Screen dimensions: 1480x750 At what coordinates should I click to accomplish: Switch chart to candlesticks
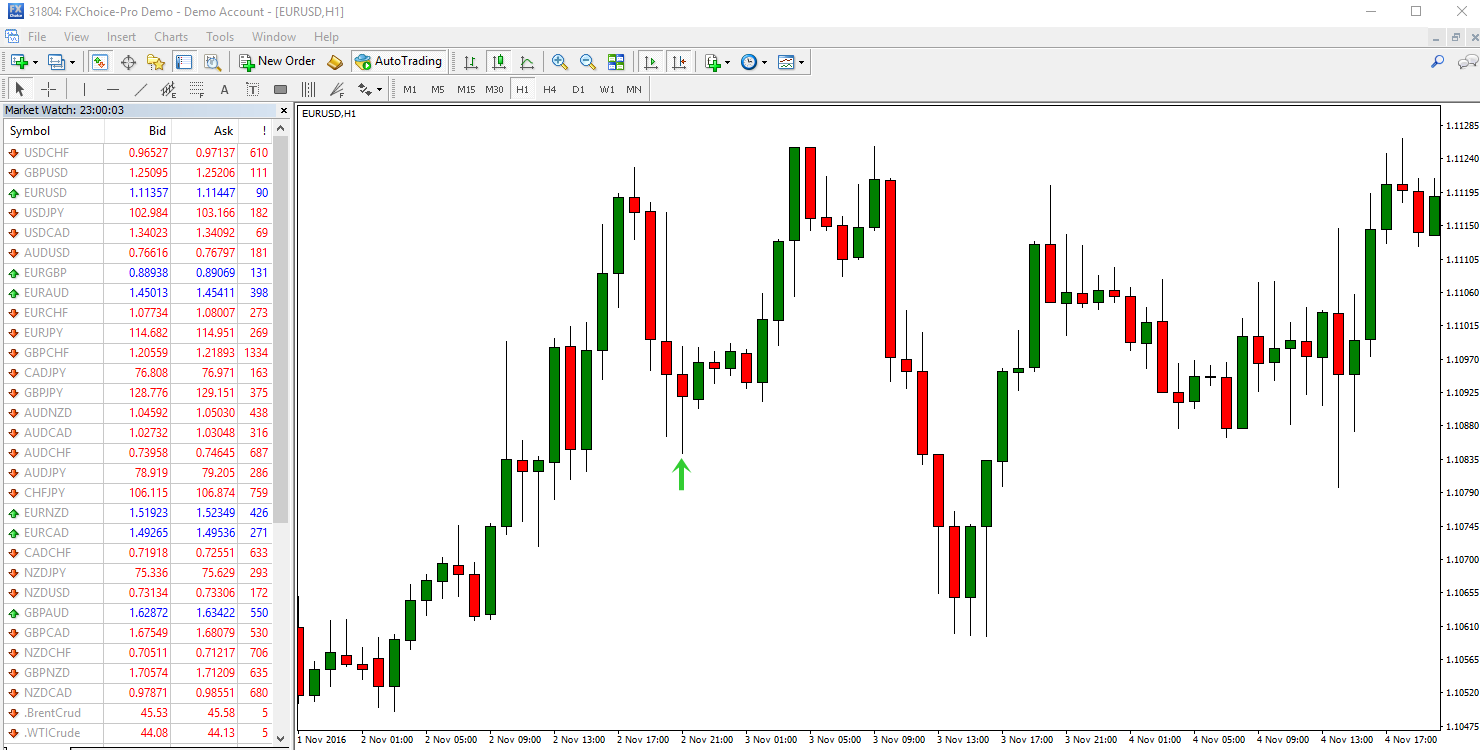(x=499, y=62)
